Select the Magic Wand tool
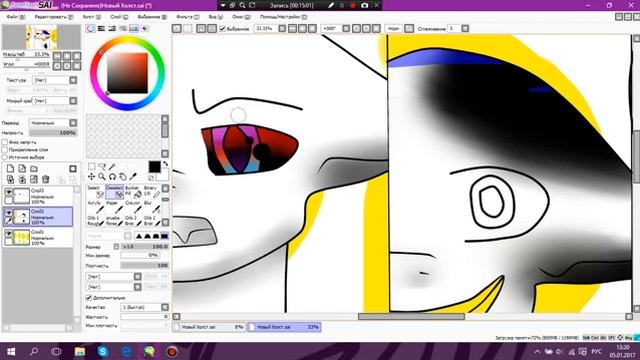Image resolution: width=640 pixels, height=360 pixels. click(112, 166)
